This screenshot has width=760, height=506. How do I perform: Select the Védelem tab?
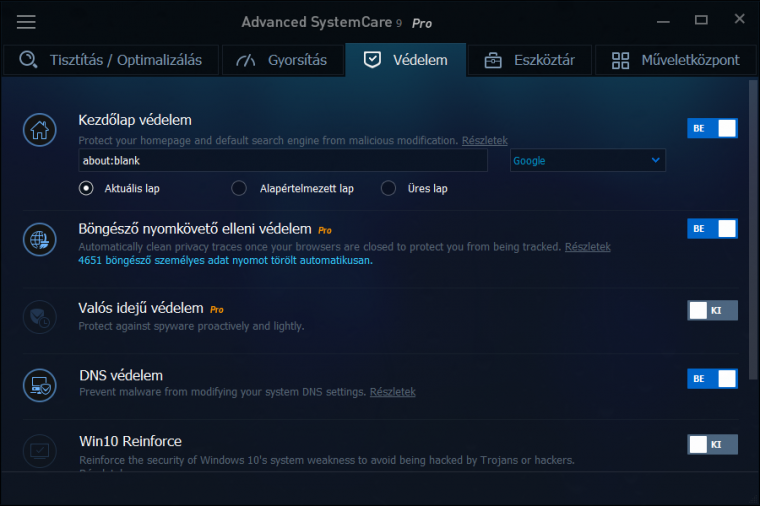(406, 60)
